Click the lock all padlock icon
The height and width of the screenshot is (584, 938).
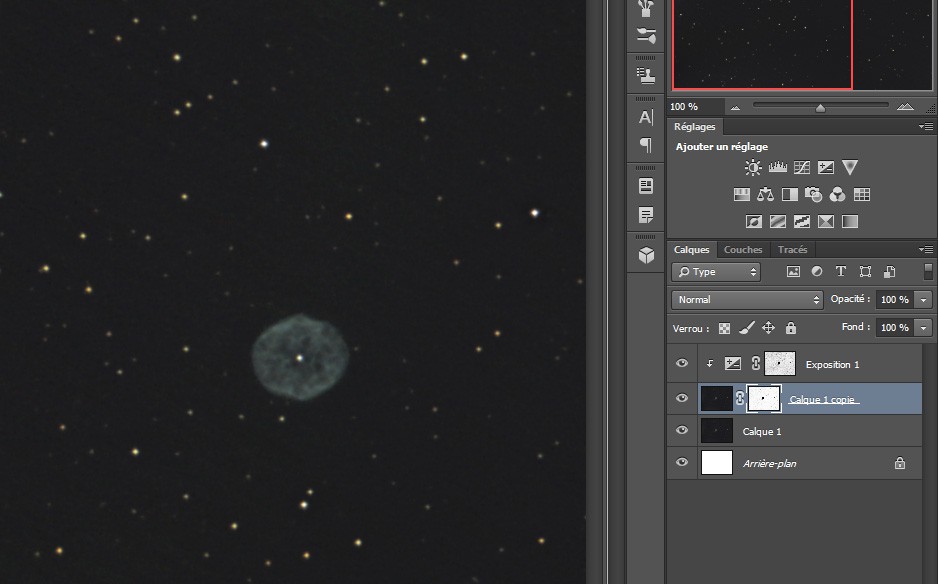pos(791,328)
